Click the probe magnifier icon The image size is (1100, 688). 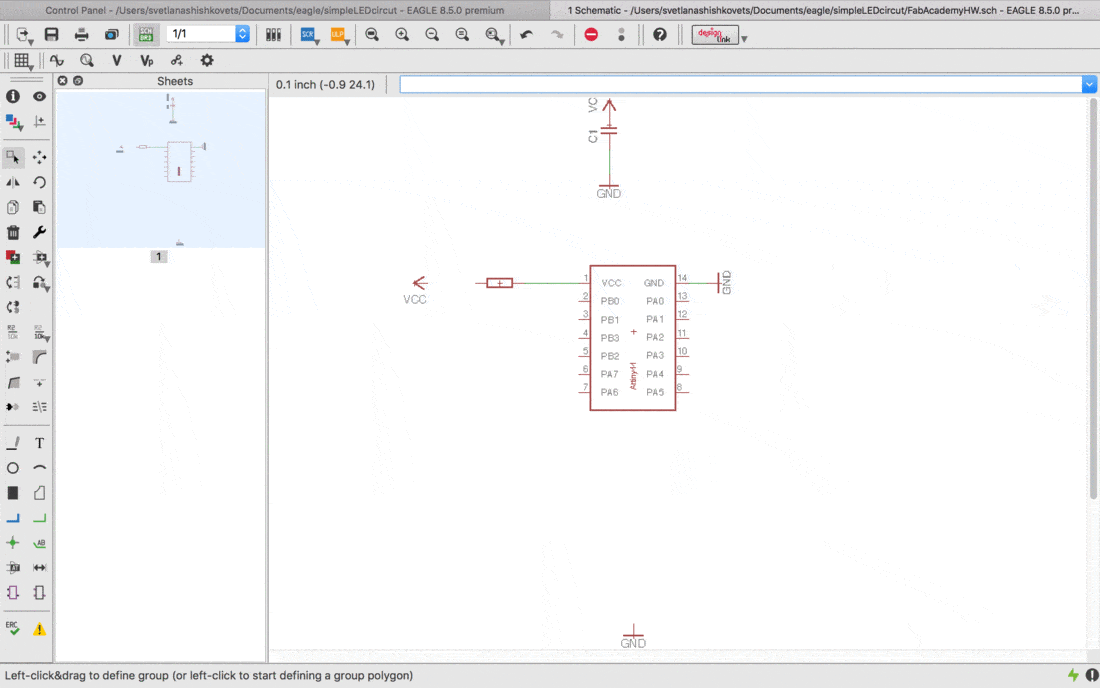[x=87, y=60]
